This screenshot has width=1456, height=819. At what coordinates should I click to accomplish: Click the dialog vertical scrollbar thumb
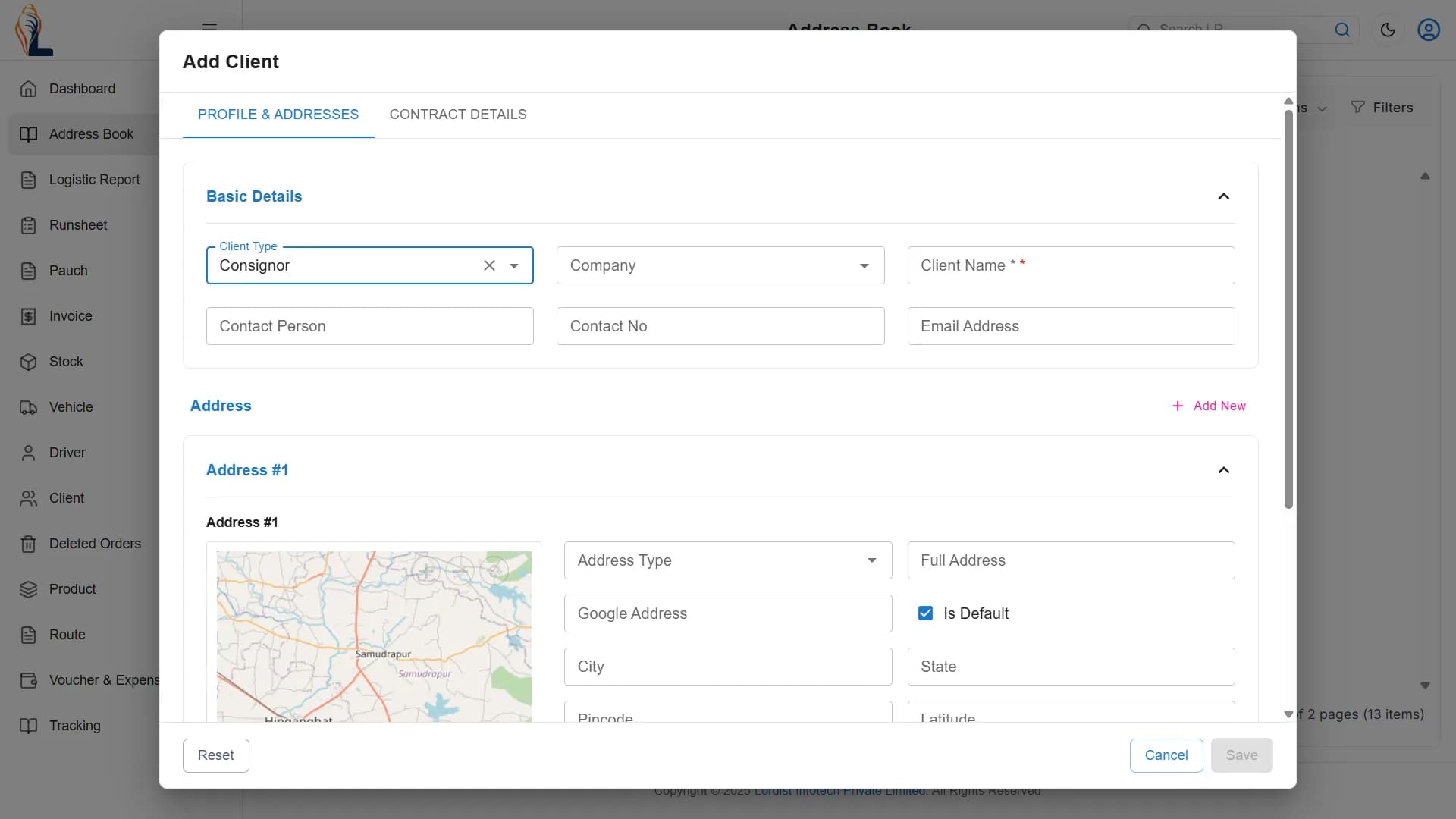pyautogui.click(x=1288, y=309)
